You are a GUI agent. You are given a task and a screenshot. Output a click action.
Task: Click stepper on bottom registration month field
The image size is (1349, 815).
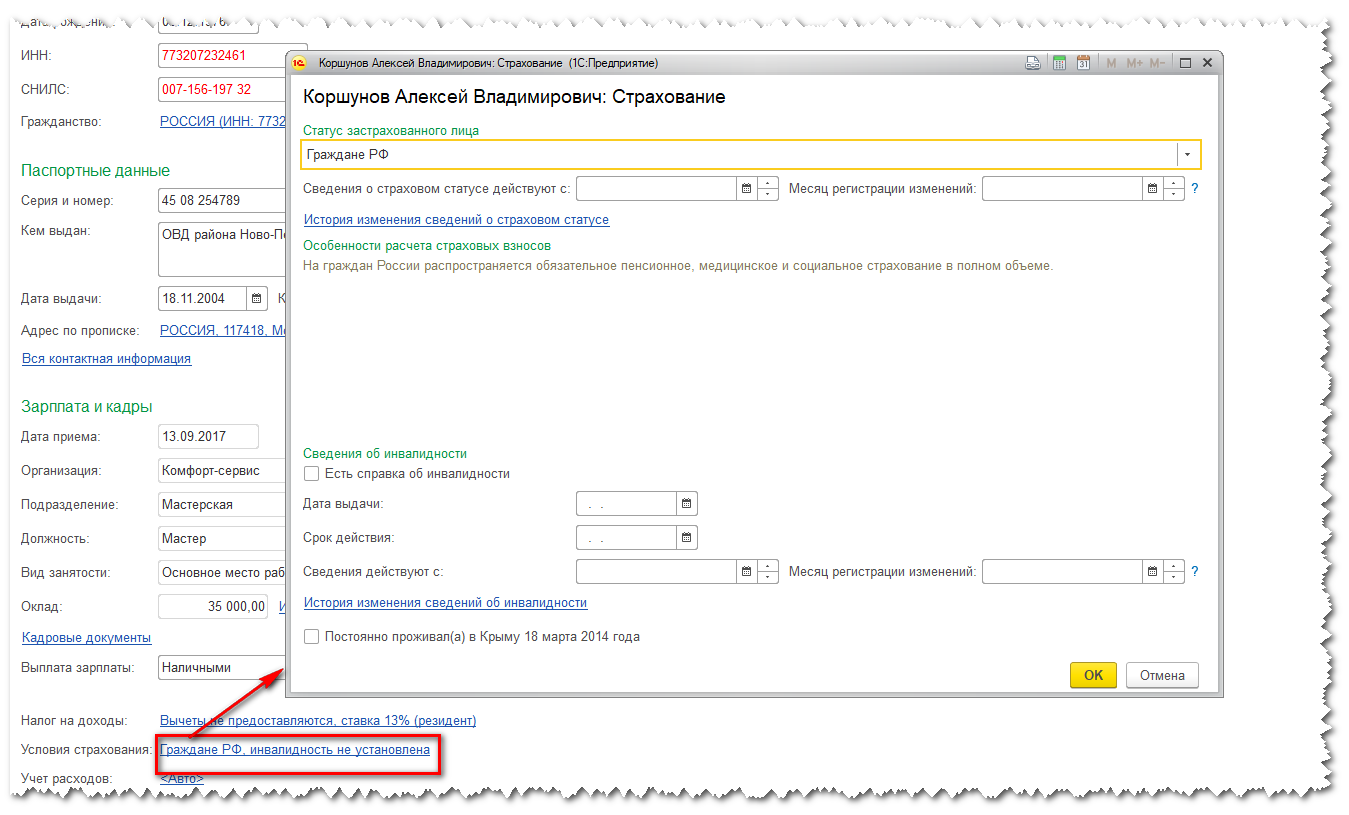[1174, 572]
